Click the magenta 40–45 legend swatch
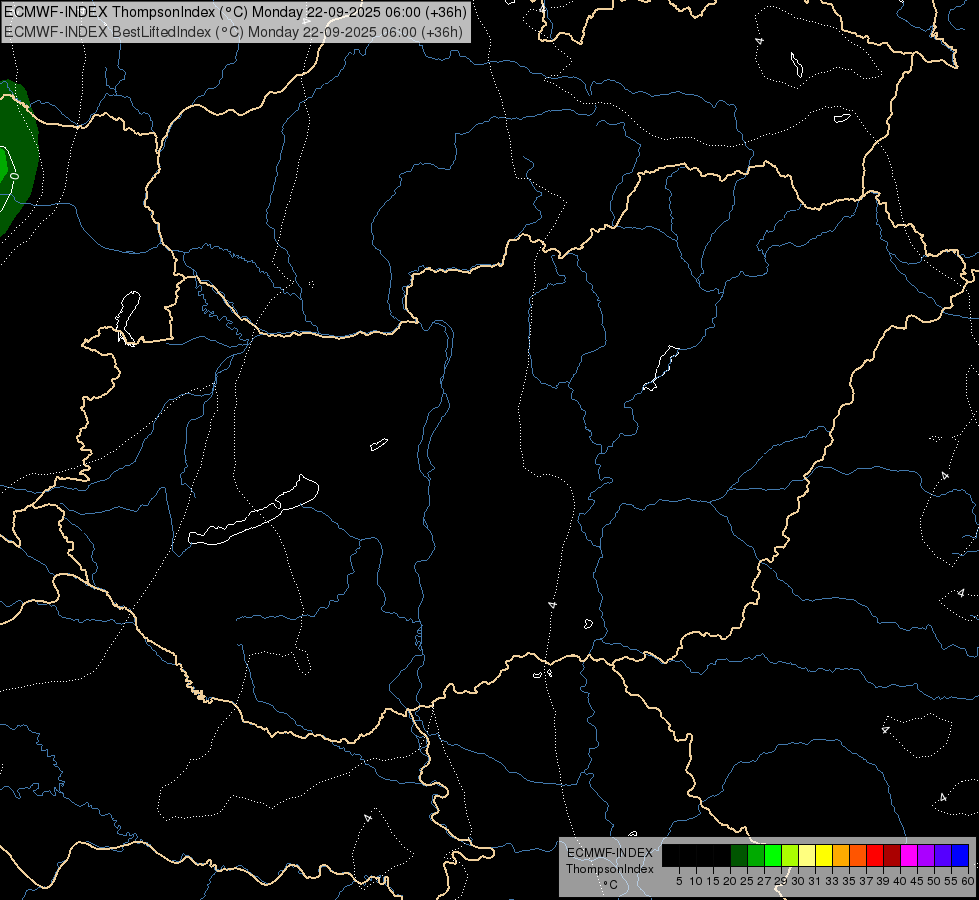This screenshot has width=979, height=900. [909, 856]
